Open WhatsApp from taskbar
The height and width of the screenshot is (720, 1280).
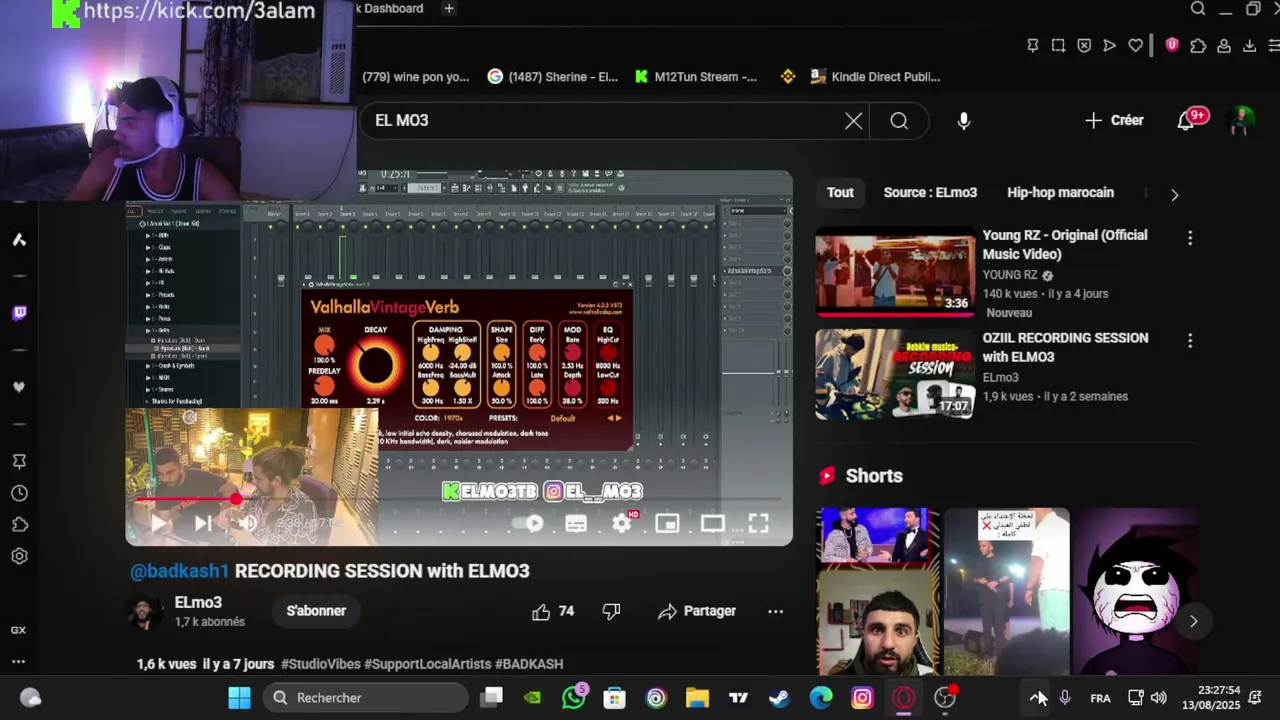tap(574, 698)
